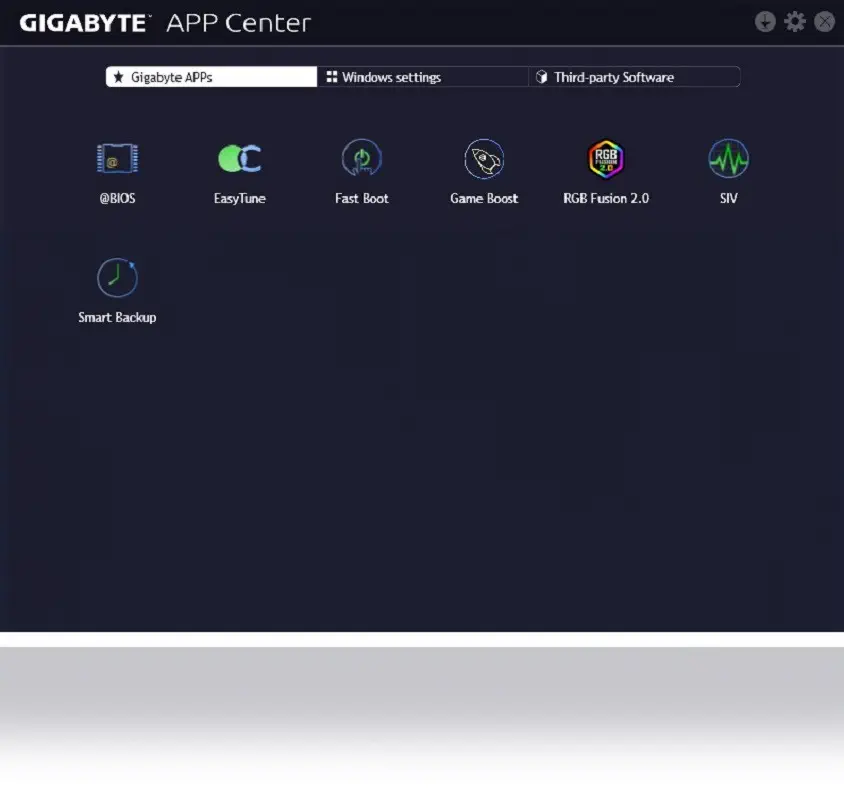Open the SIV waveform icon
Screen dimensions: 844x789
[728, 158]
